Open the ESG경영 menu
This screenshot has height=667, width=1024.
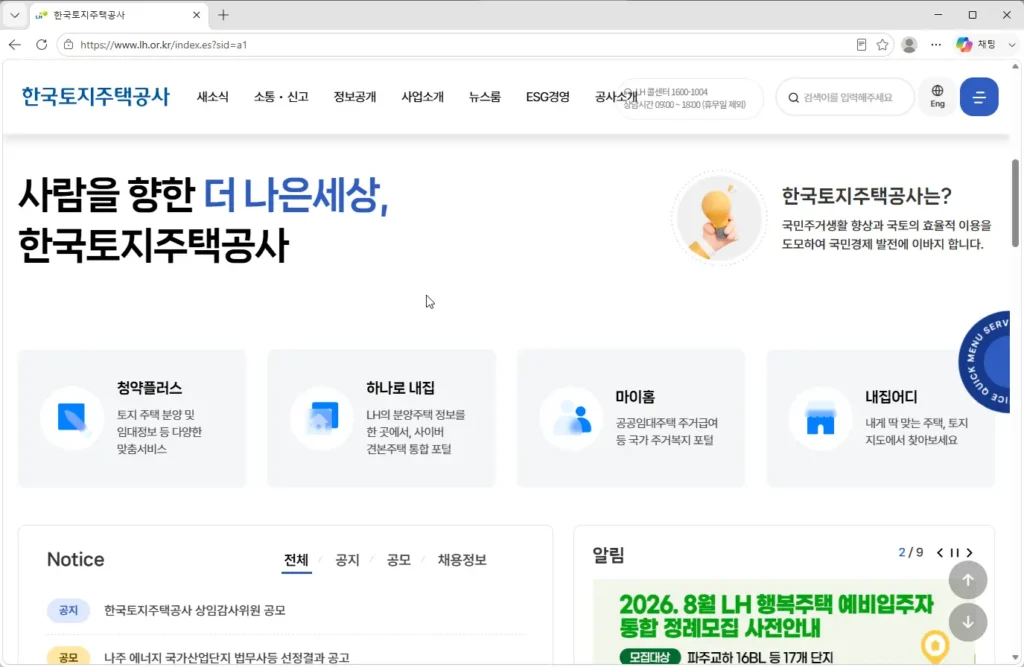point(548,97)
